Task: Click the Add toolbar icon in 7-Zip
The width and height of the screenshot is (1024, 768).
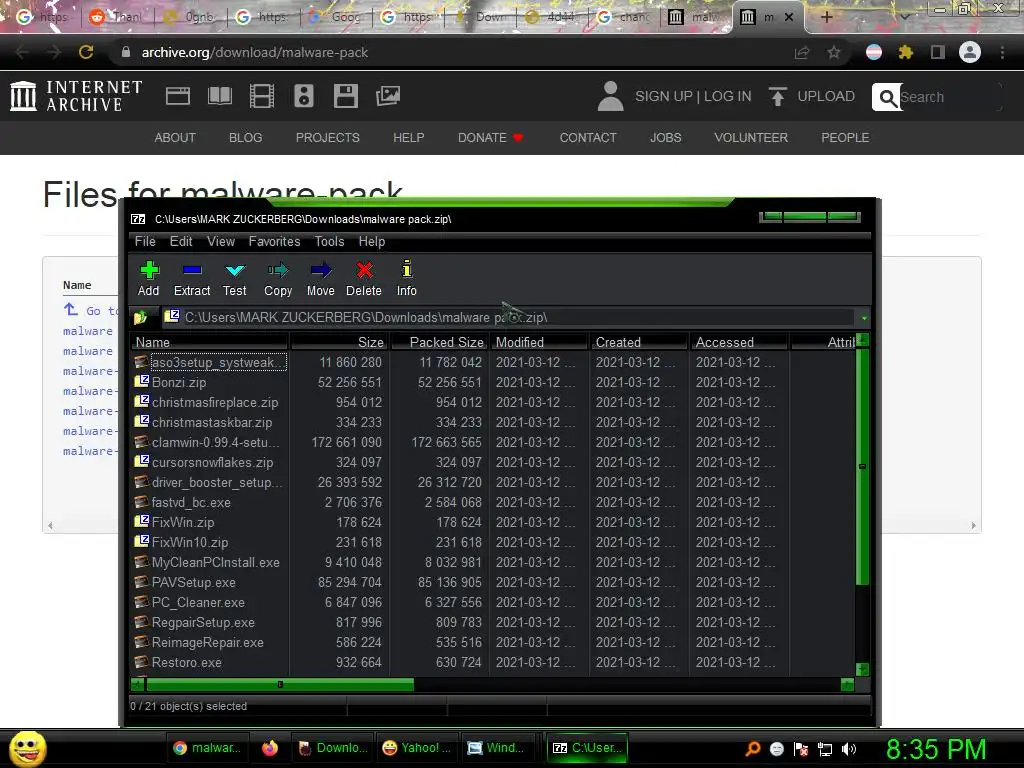Action: click(x=149, y=270)
